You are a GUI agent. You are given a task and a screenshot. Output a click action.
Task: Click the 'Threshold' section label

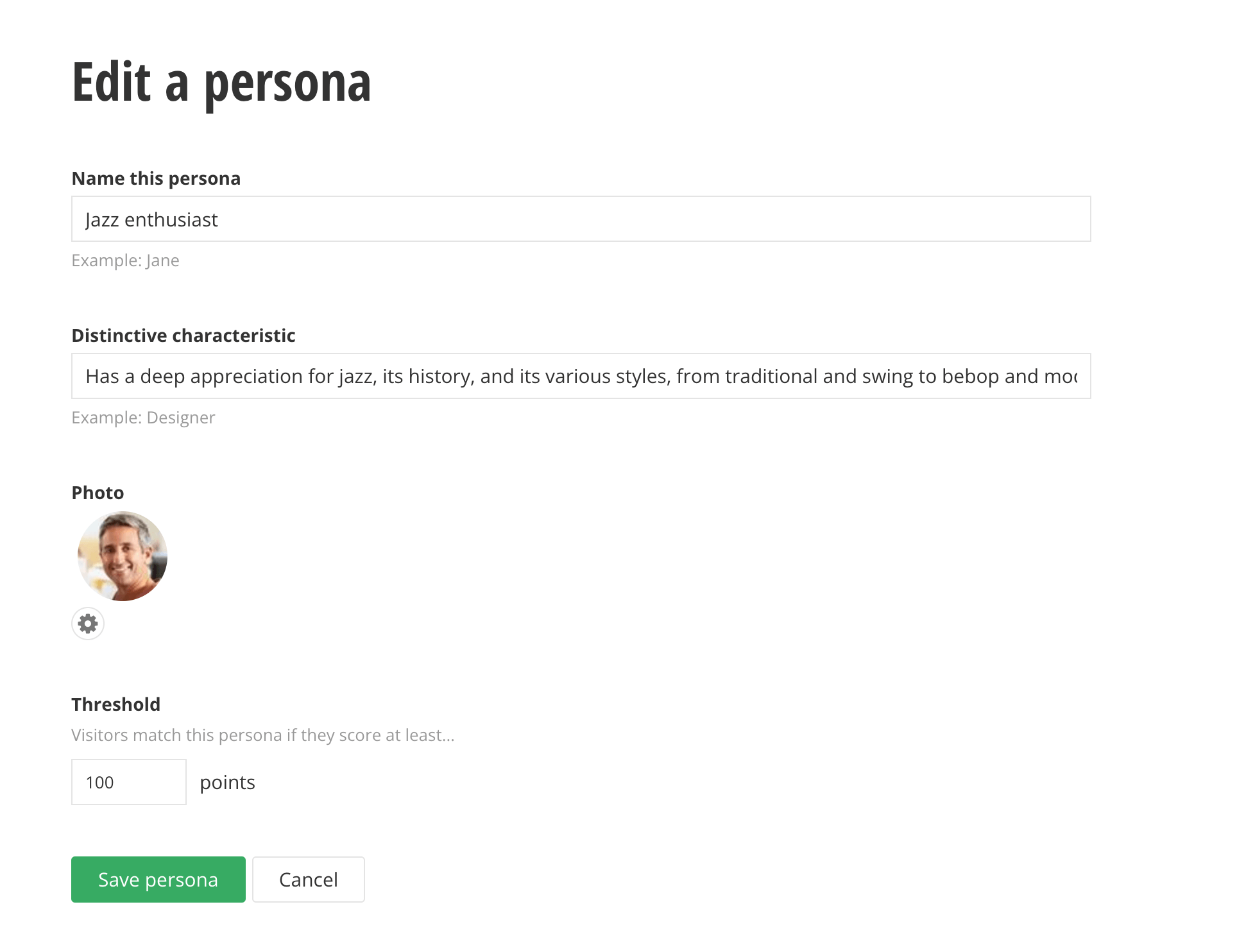click(x=116, y=704)
